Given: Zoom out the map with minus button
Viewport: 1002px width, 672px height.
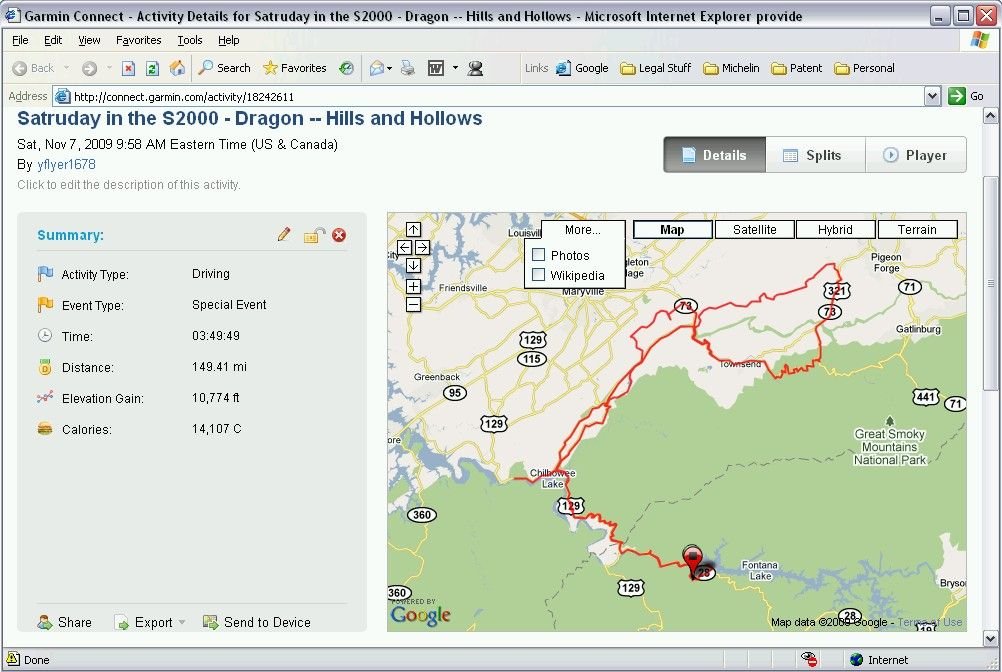Looking at the screenshot, I should (413, 304).
